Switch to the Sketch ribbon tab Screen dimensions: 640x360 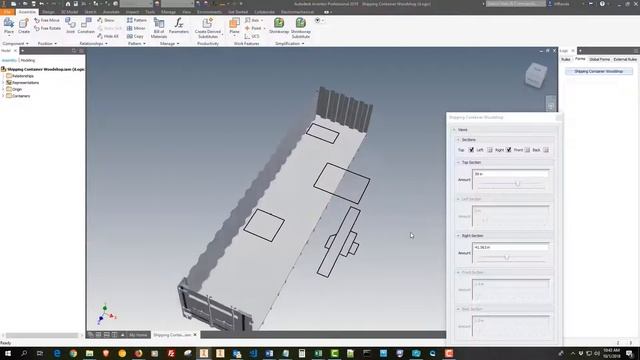[x=90, y=12]
